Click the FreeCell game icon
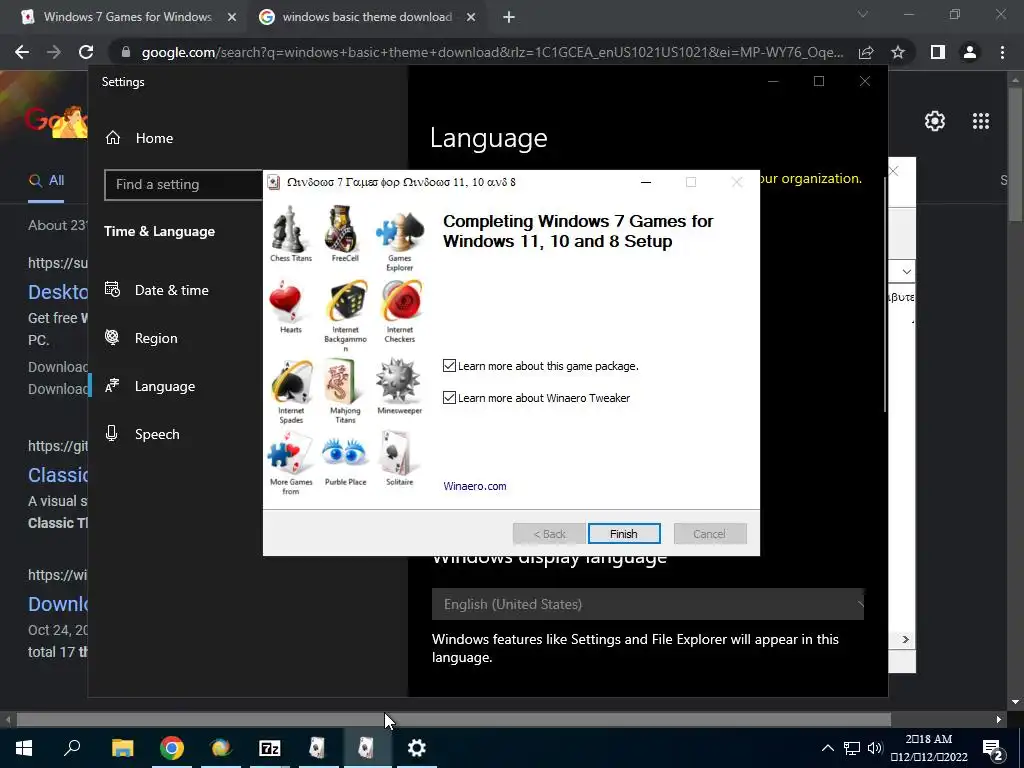Image resolution: width=1024 pixels, height=768 pixels. (344, 229)
